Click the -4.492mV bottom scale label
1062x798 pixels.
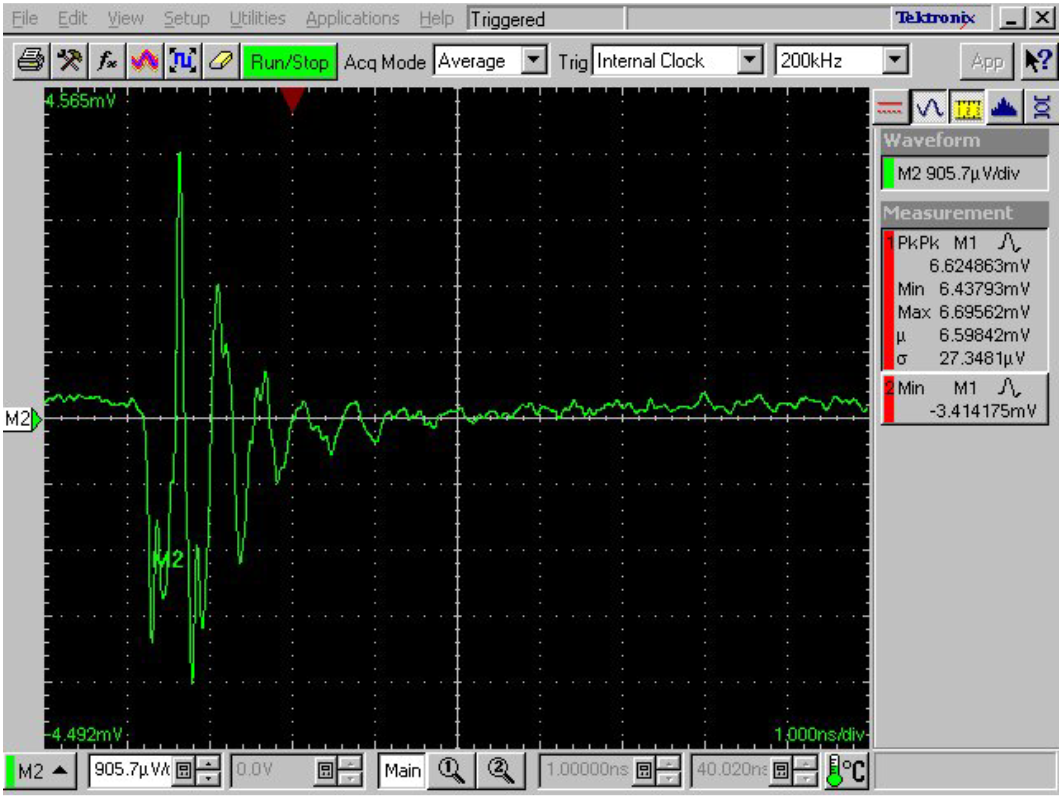pos(85,735)
